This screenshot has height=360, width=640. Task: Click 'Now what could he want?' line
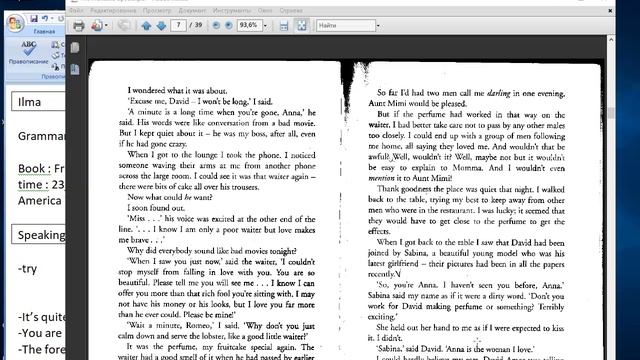[x=170, y=197]
